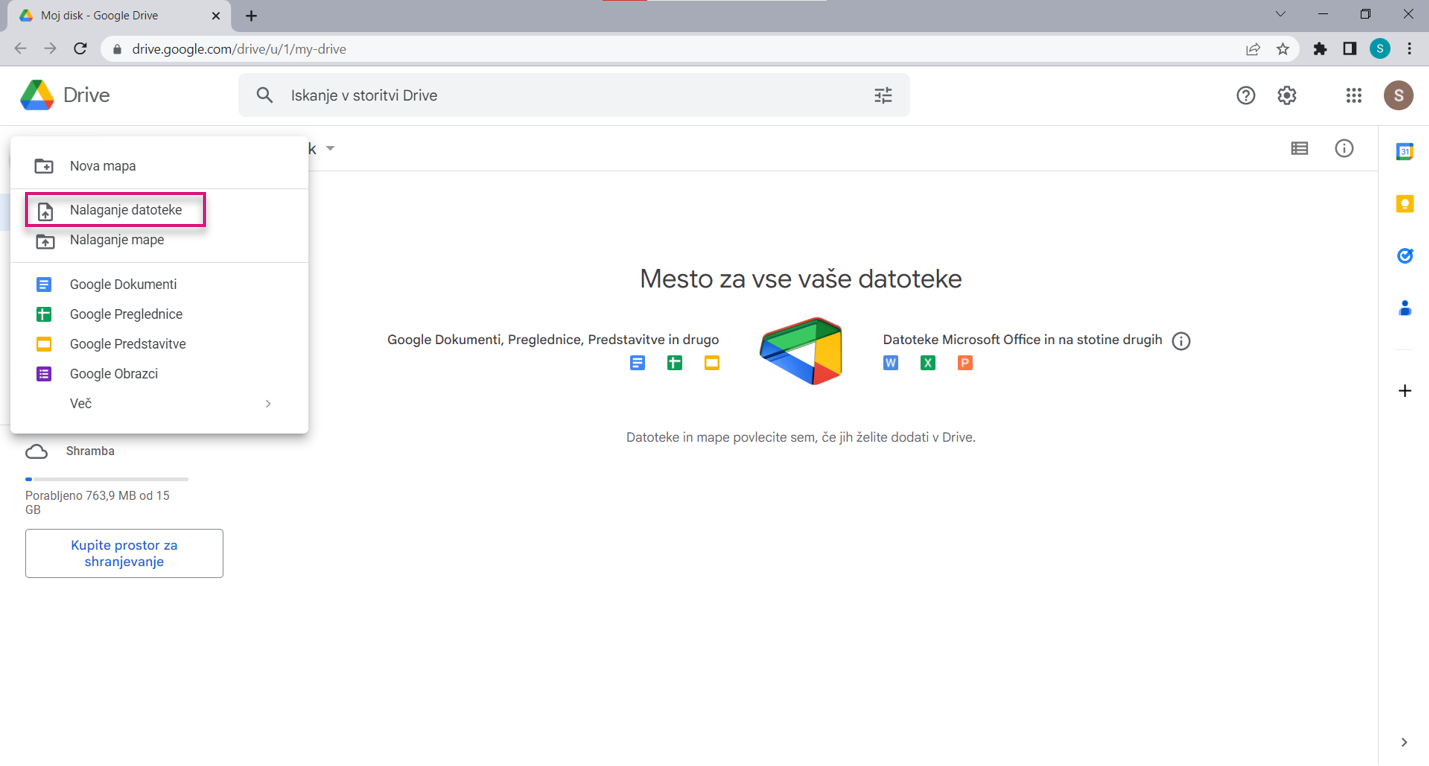Viewport: 1429px width, 766px height.
Task: Click the address bar URL
Action: click(239, 49)
